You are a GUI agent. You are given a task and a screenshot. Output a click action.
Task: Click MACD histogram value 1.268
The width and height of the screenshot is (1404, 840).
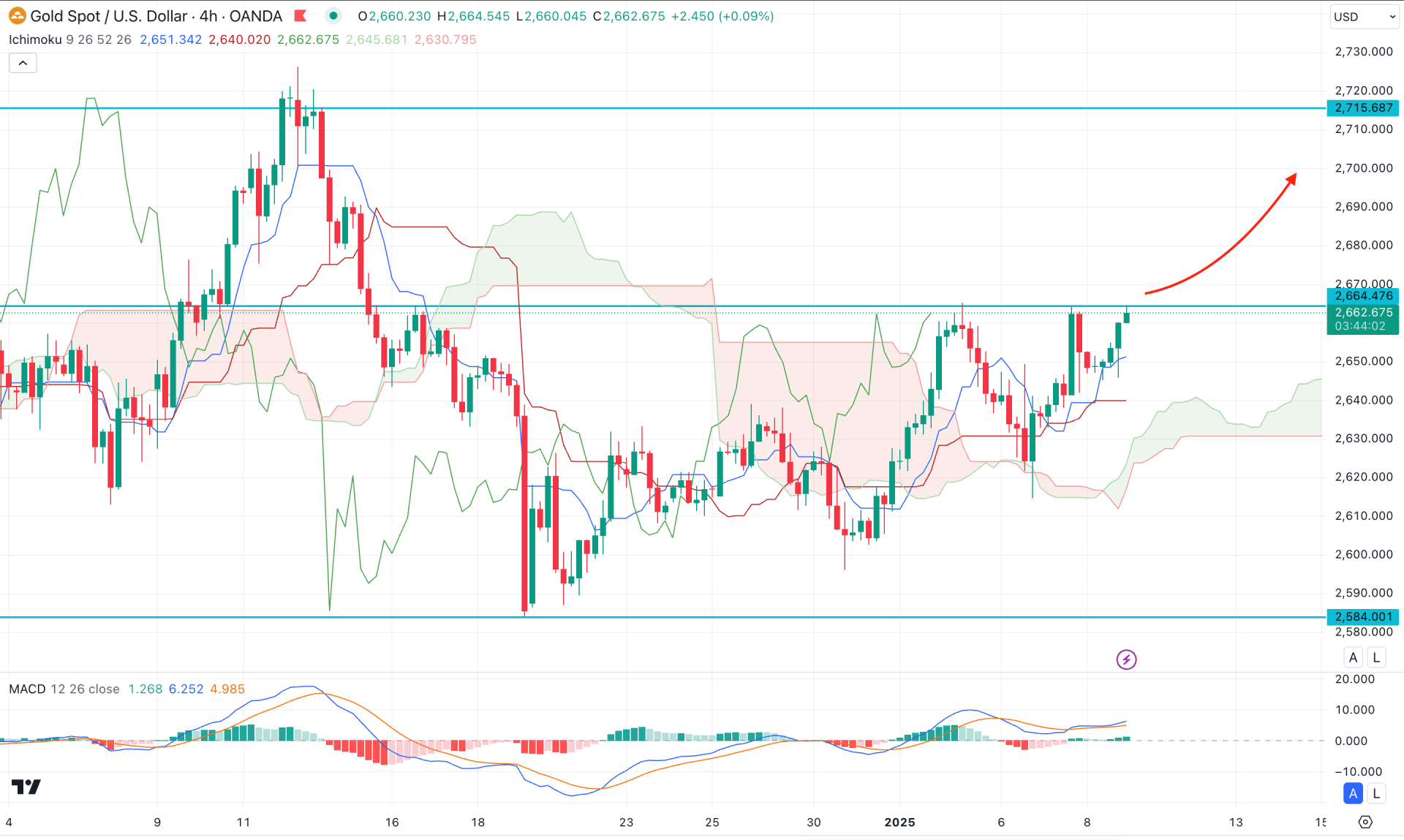[145, 689]
